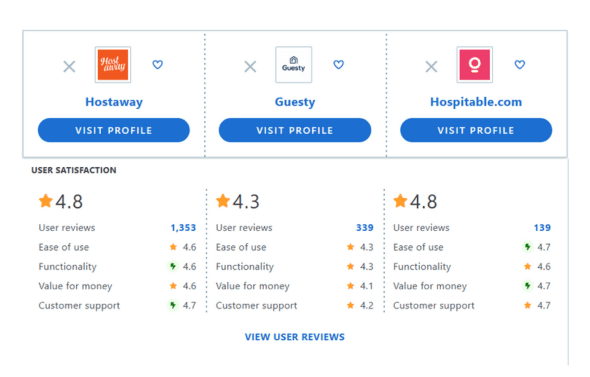Click Hospitable.com's overall star rating icon

(400, 201)
